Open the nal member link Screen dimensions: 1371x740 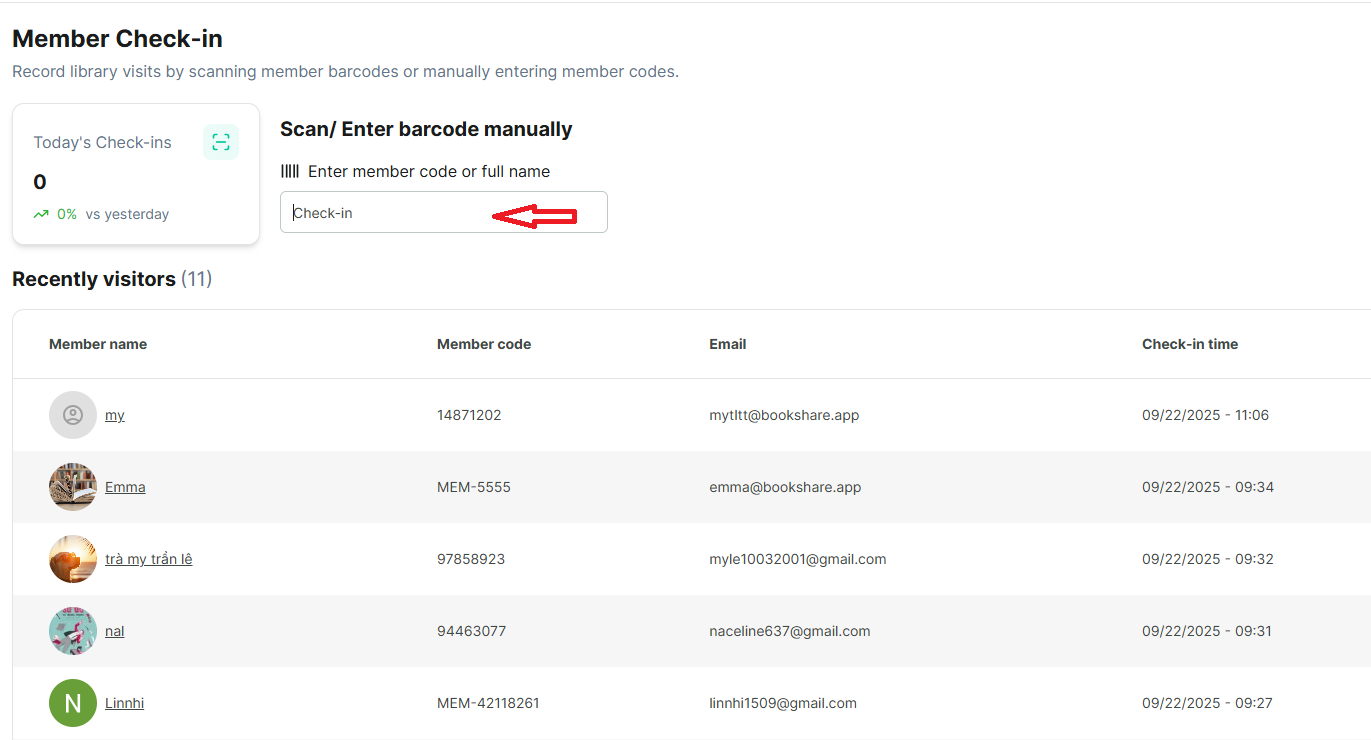coord(115,631)
